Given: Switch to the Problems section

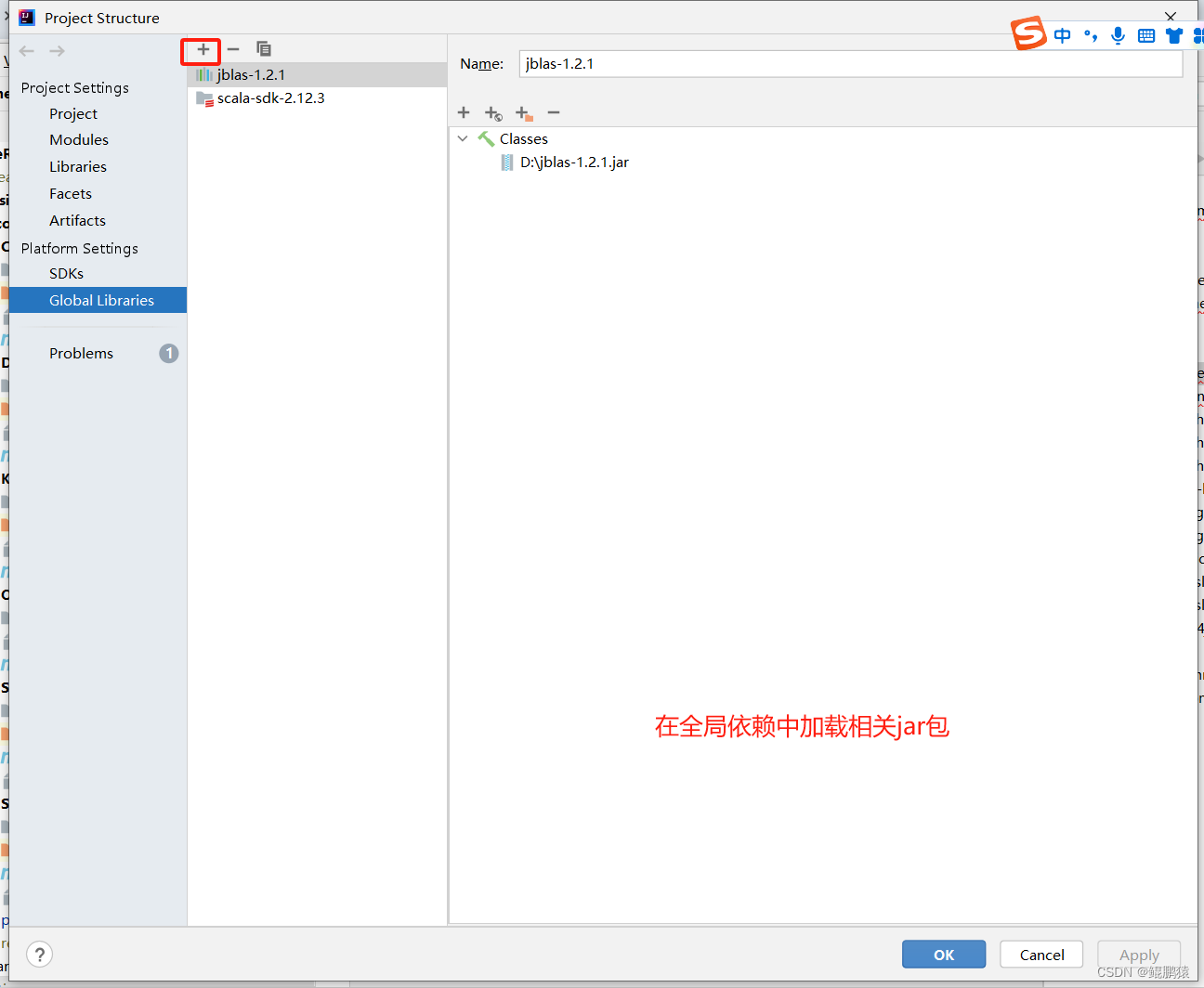Looking at the screenshot, I should pyautogui.click(x=81, y=353).
